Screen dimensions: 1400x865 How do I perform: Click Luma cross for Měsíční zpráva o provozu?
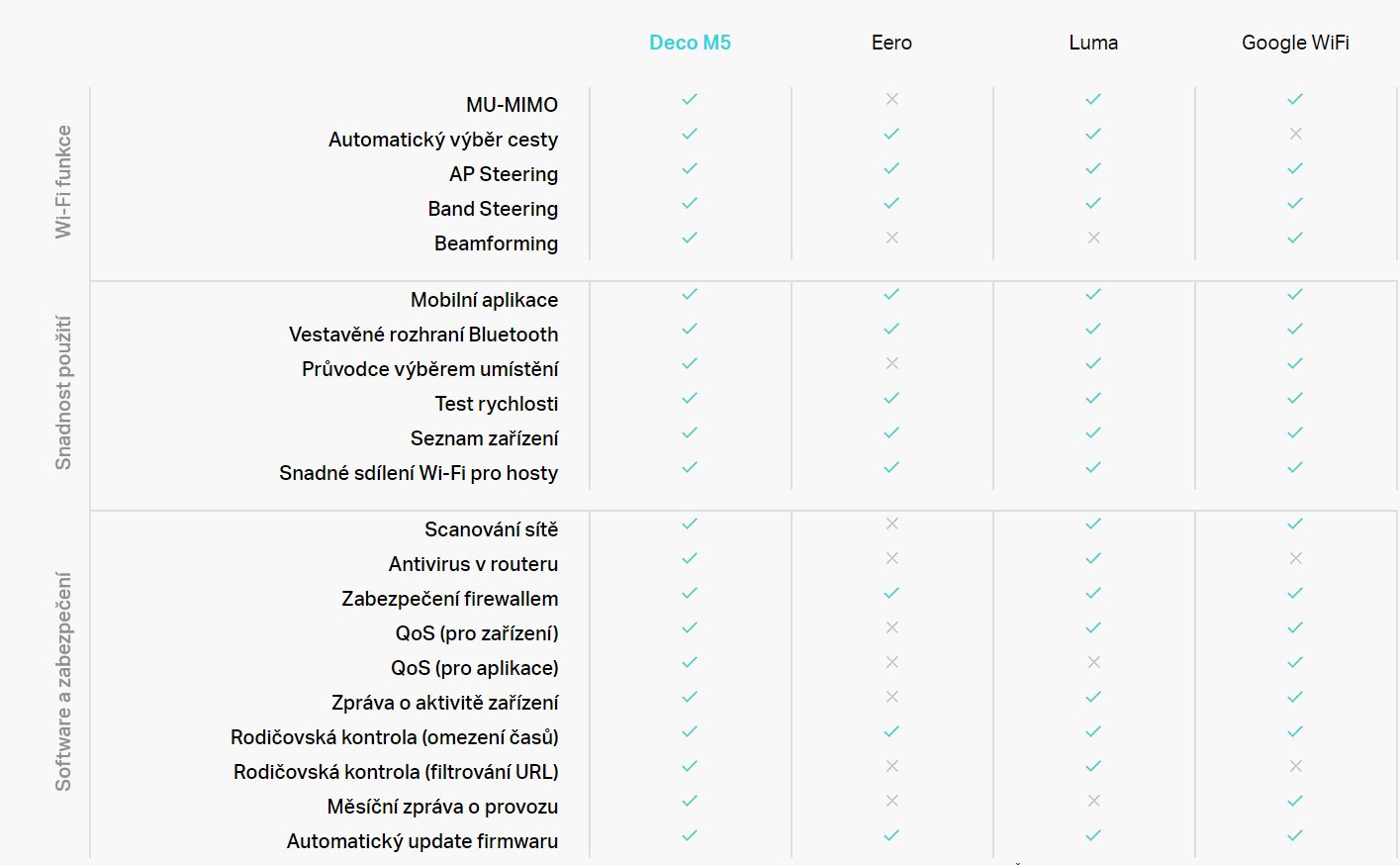point(1093,801)
